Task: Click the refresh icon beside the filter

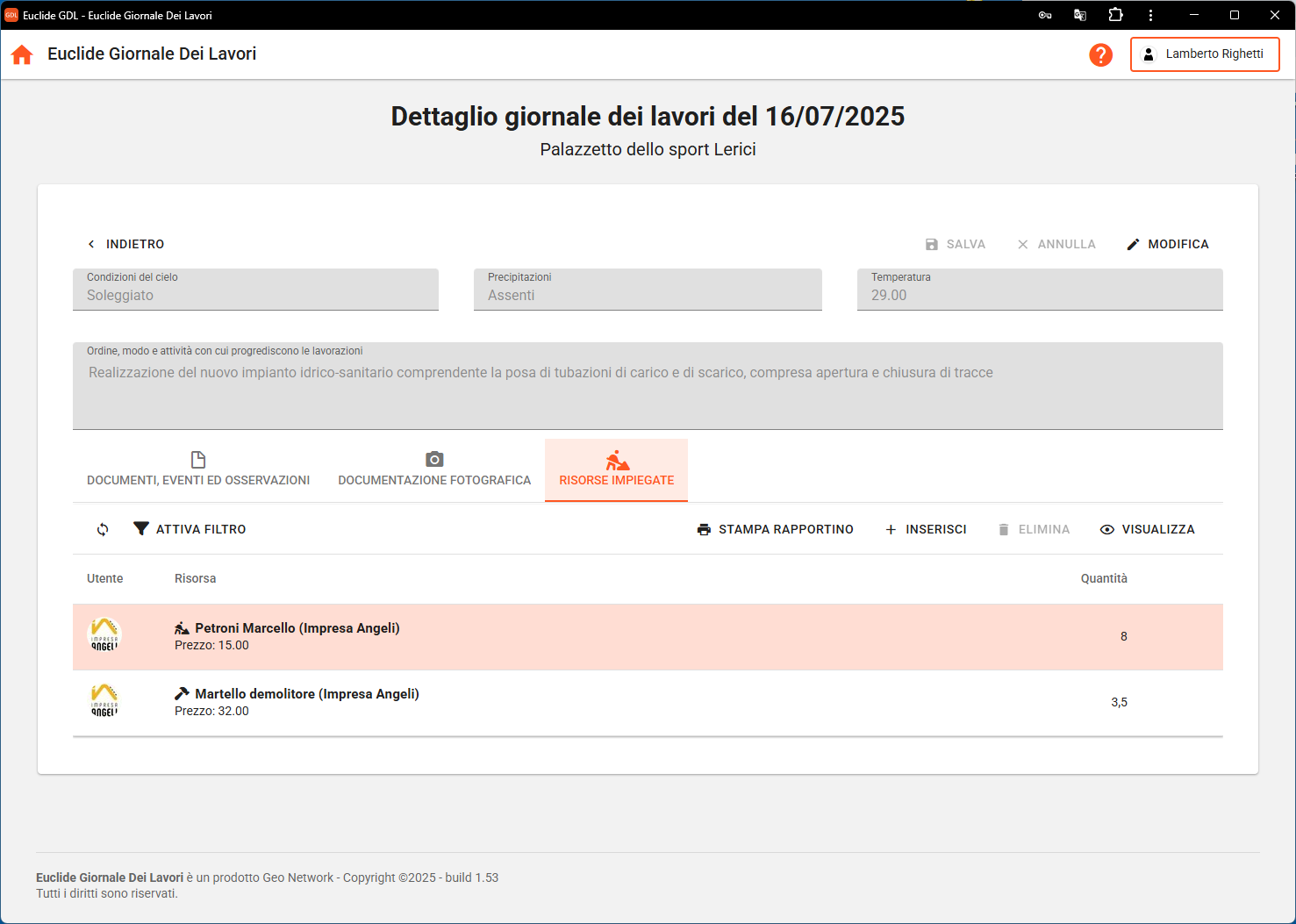Action: [103, 529]
